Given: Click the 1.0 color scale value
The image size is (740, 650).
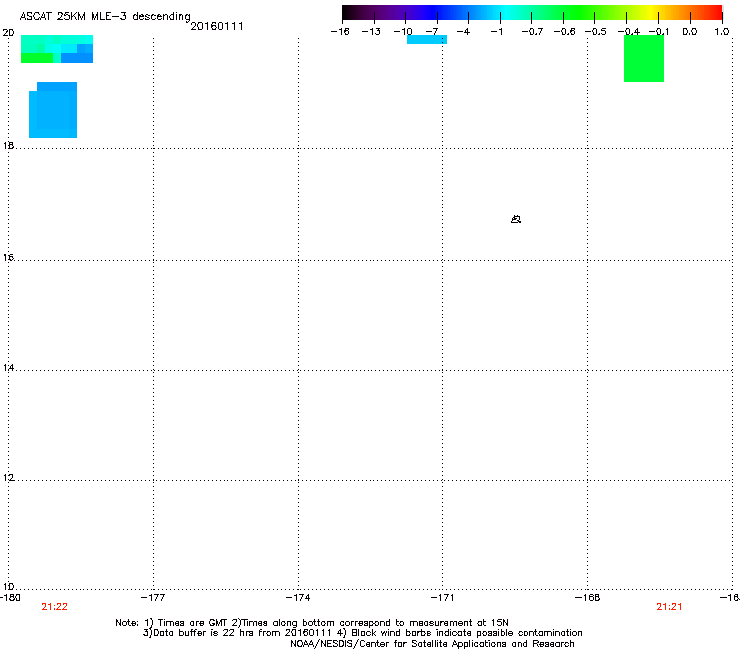Looking at the screenshot, I should pyautogui.click(x=722, y=32).
